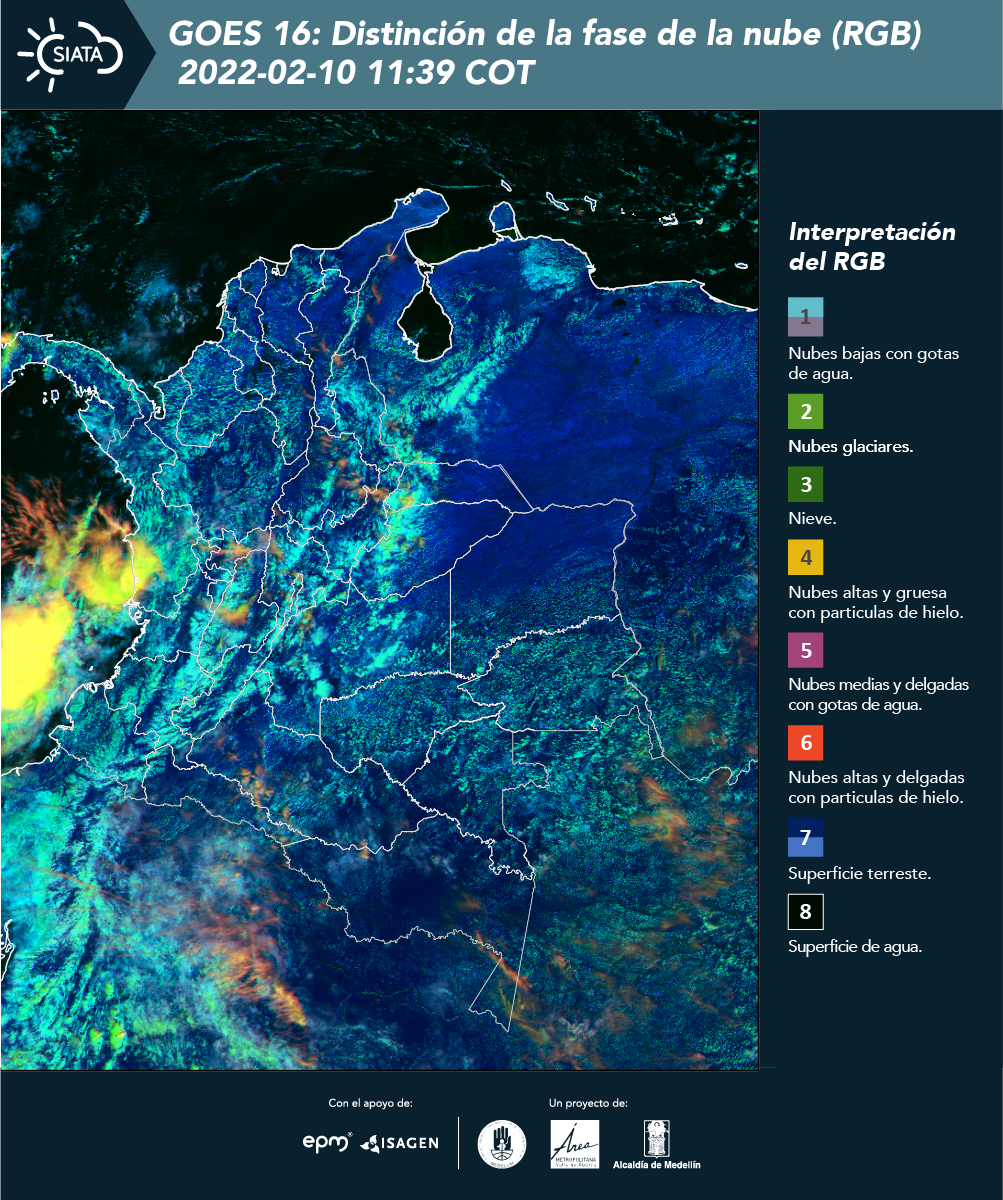Click the 'Nieve.' legend label
This screenshot has width=1003, height=1200.
812,519
